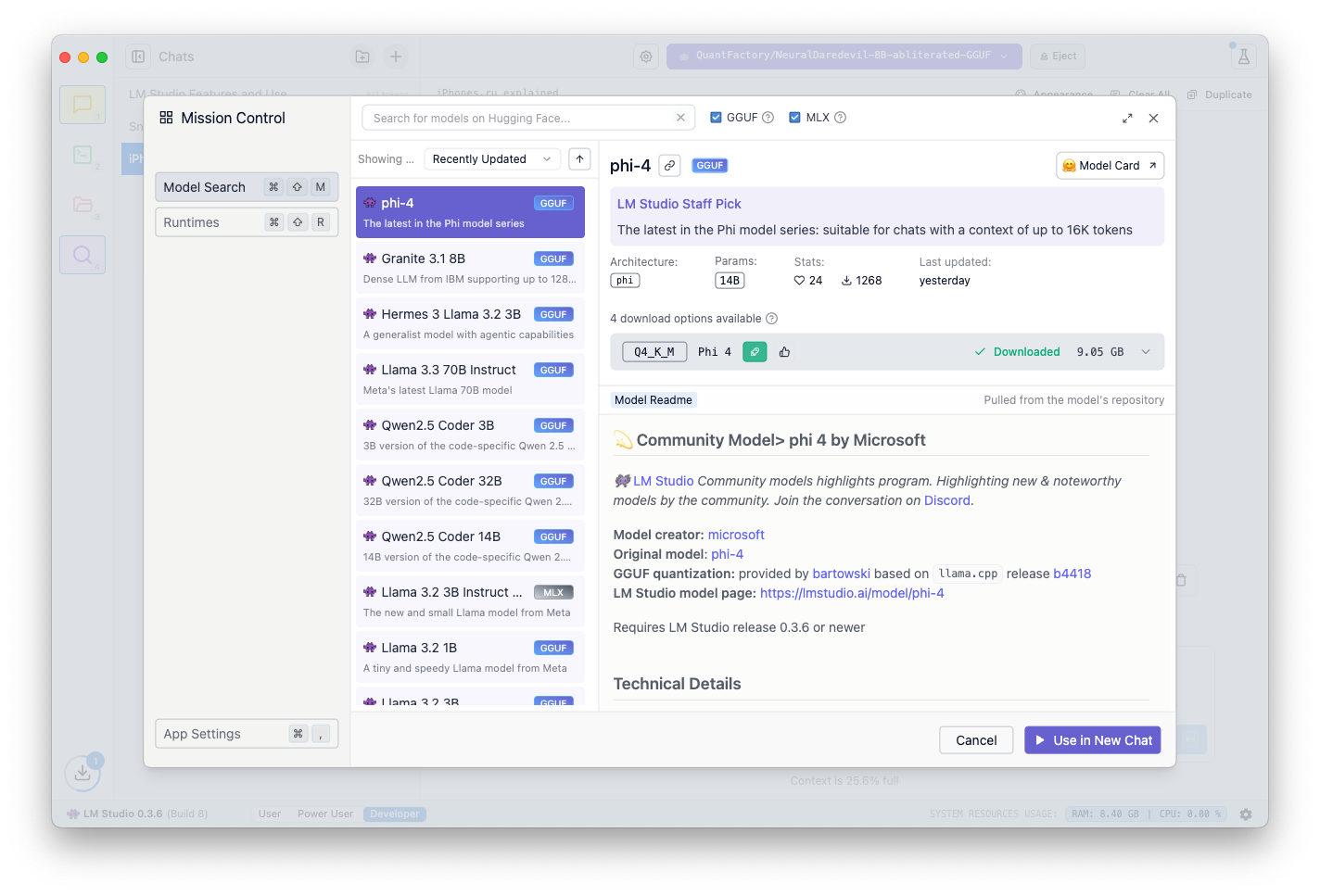Select the Model Readme tab

(654, 400)
